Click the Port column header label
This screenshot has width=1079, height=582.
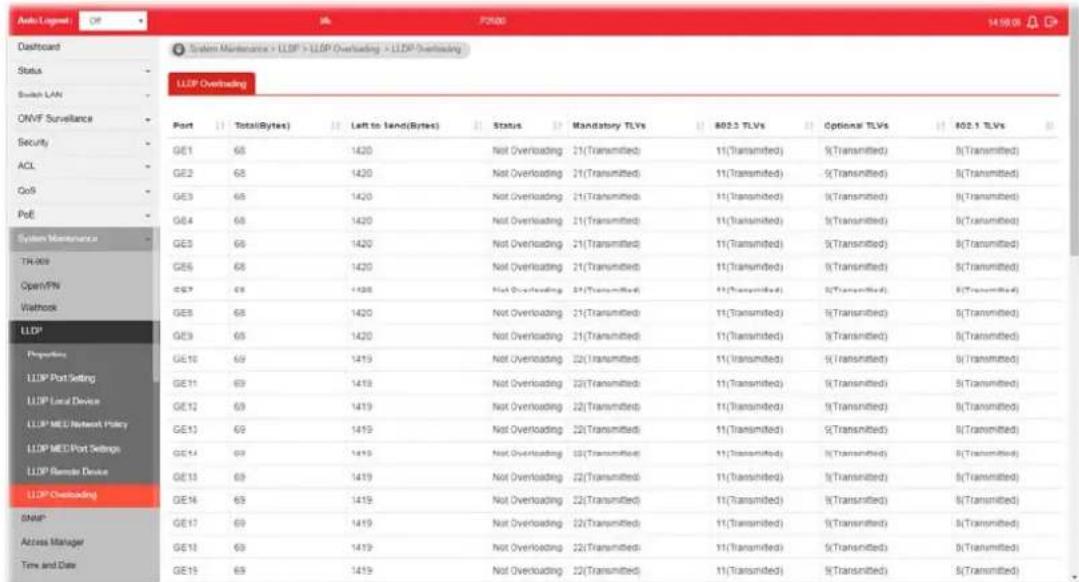(x=183, y=126)
